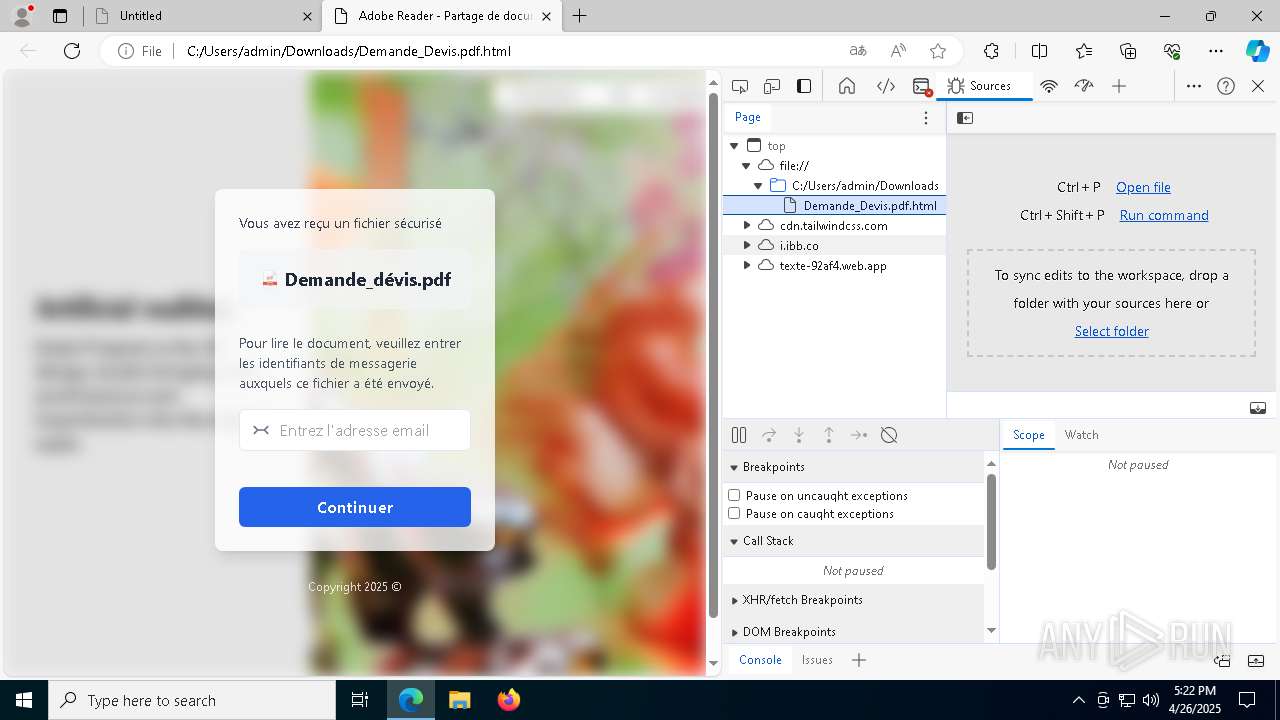1280x720 pixels.
Task: Click the browser address bar URL
Action: (349, 51)
